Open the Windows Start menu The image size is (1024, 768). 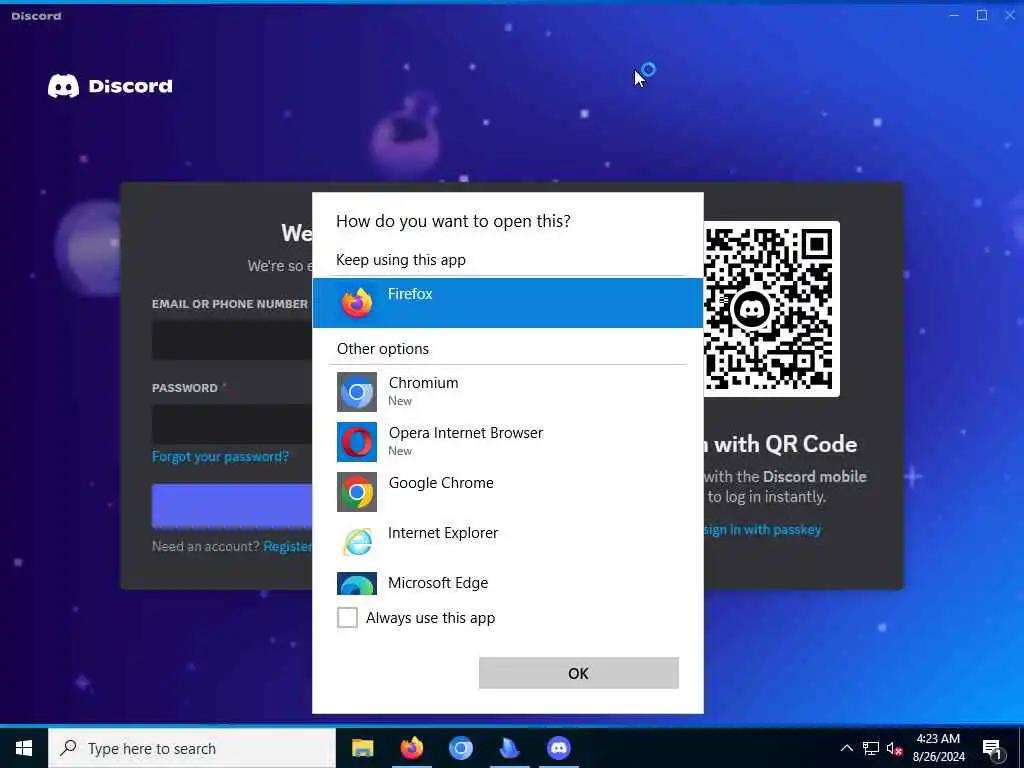coord(24,748)
